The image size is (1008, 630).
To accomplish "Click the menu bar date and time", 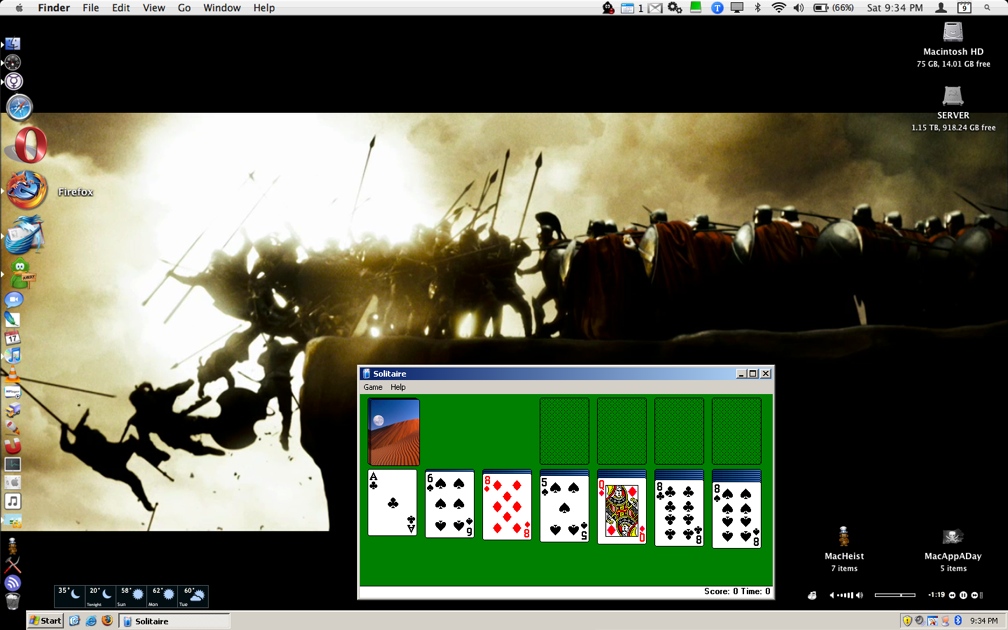I will [x=894, y=8].
